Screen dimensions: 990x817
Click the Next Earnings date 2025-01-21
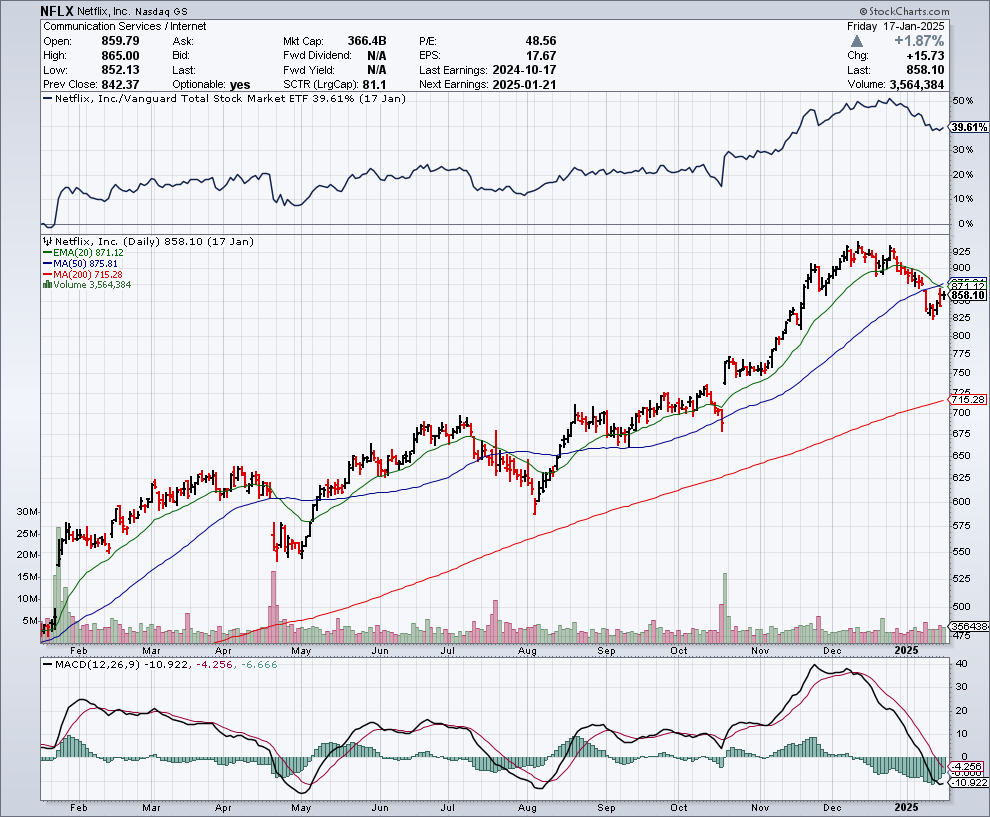tap(524, 85)
